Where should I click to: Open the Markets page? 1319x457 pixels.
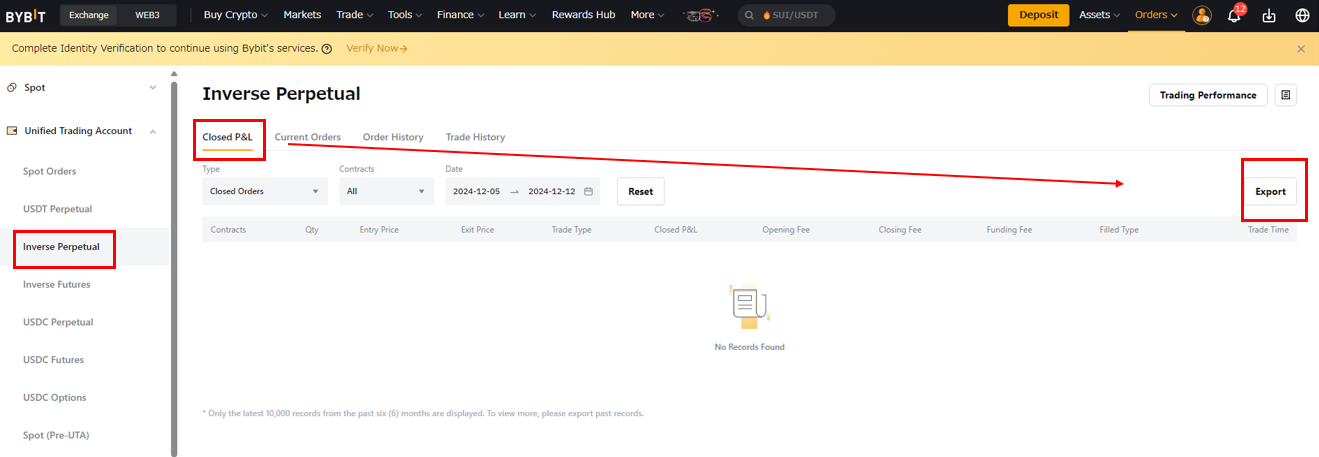pyautogui.click(x=302, y=15)
